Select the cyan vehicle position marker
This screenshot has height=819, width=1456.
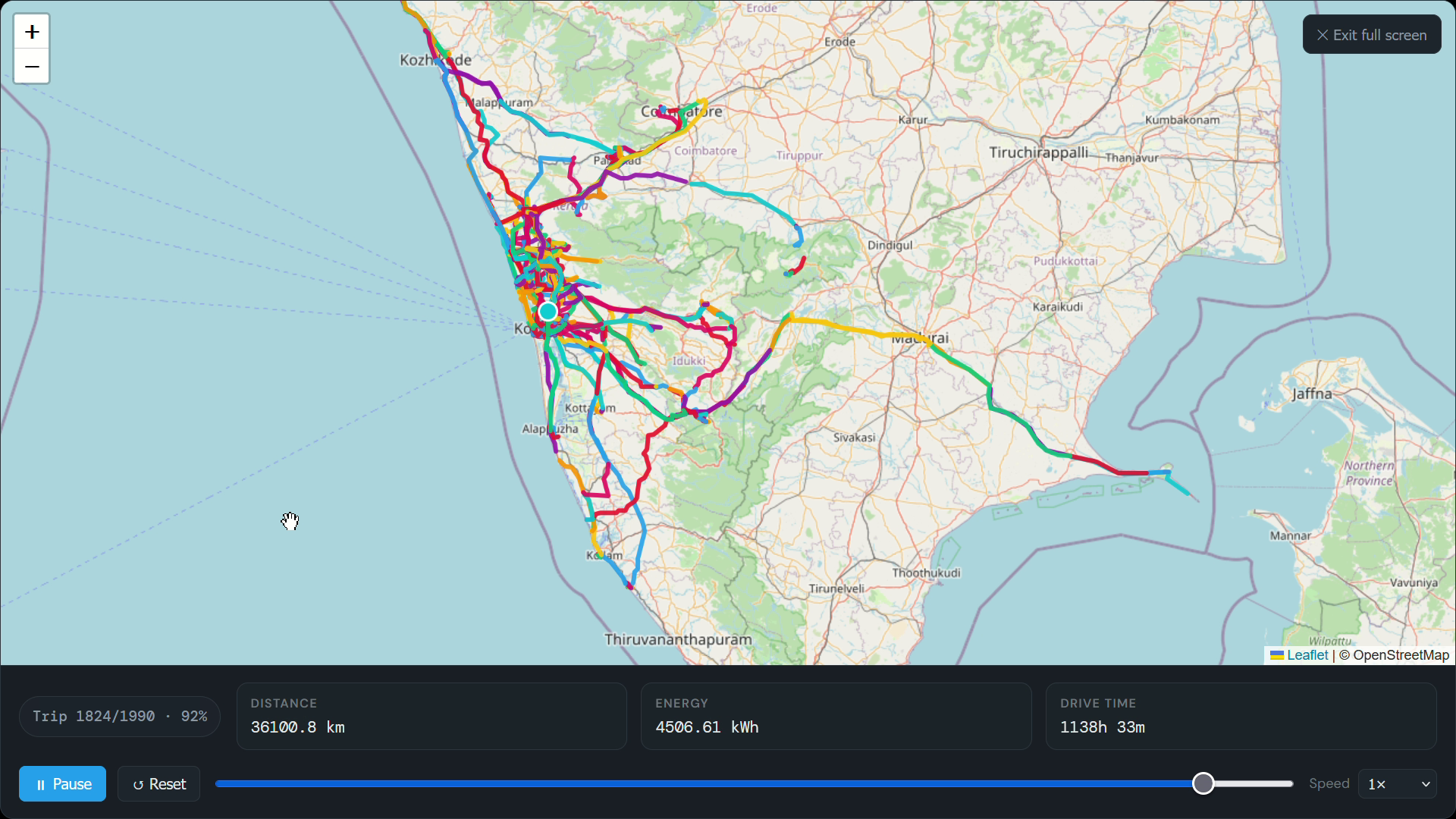click(548, 311)
